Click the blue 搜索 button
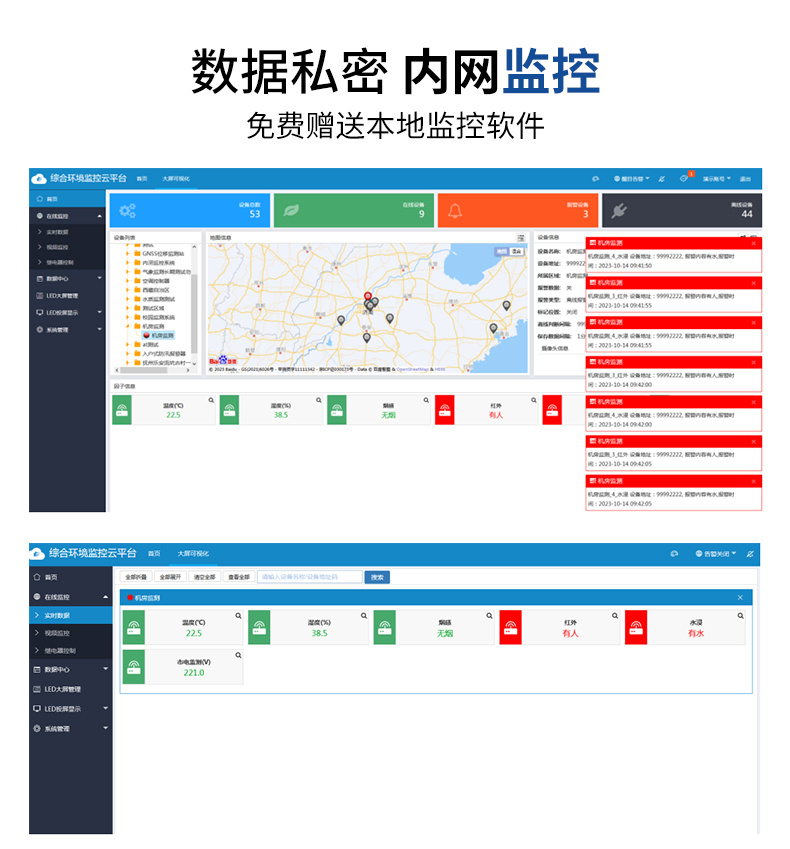 click(x=377, y=577)
